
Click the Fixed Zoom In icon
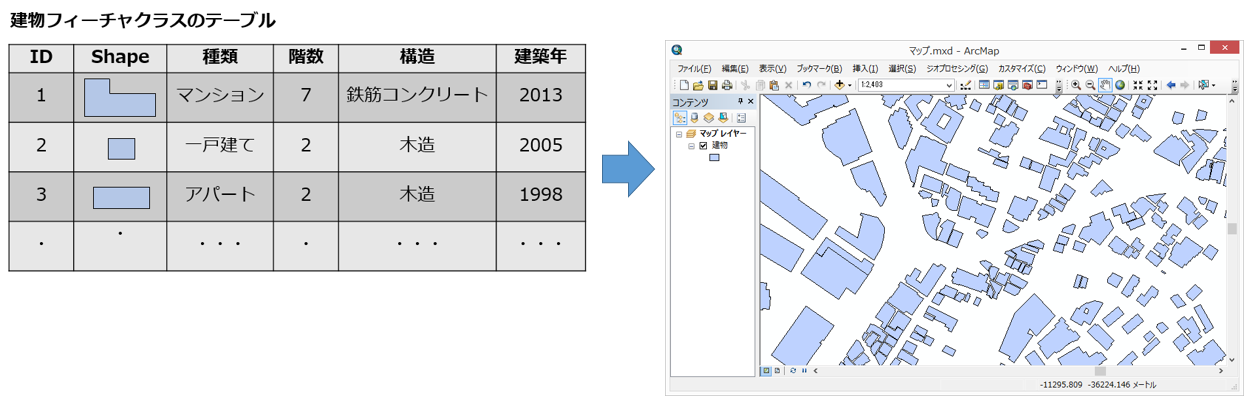coord(1138,85)
